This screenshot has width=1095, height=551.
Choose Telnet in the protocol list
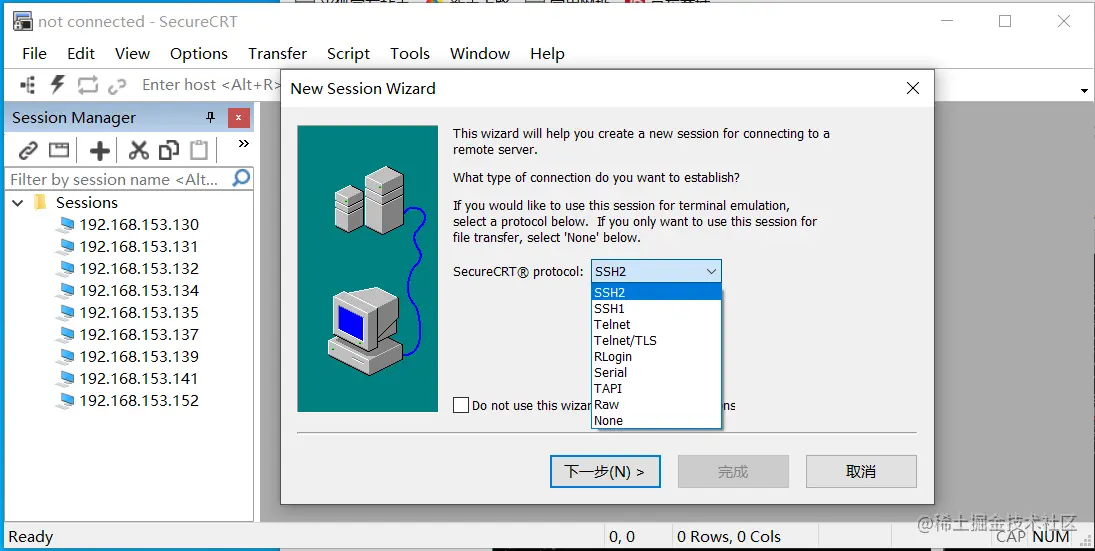pos(656,325)
